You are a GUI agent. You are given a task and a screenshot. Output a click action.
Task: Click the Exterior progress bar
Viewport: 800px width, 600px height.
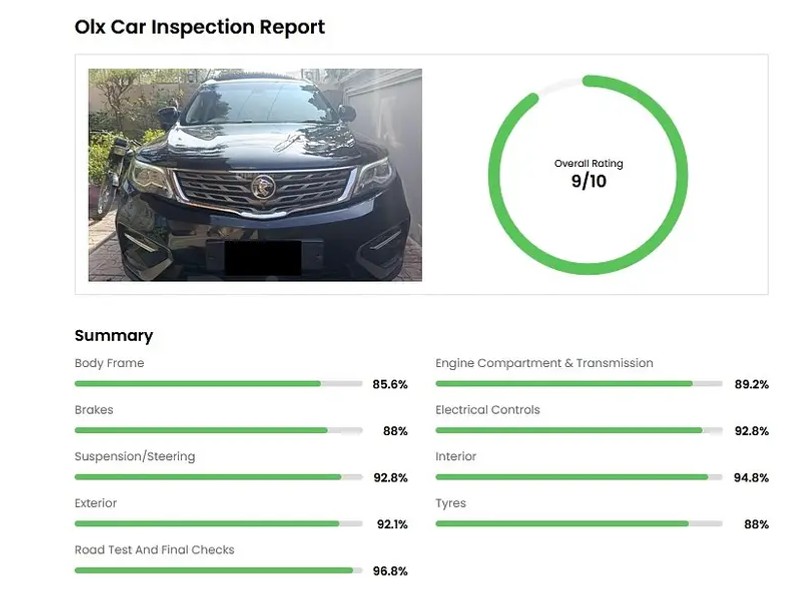tap(218, 523)
